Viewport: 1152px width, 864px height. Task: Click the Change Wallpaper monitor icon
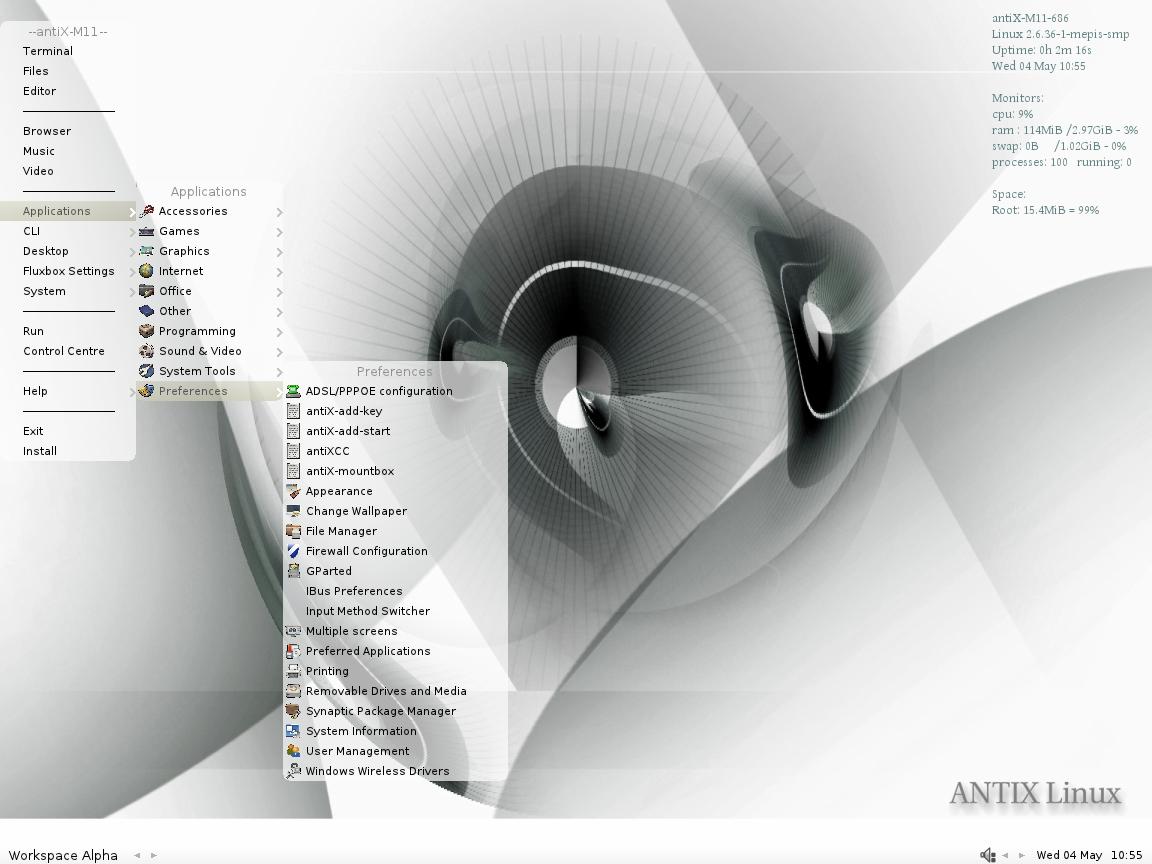293,511
